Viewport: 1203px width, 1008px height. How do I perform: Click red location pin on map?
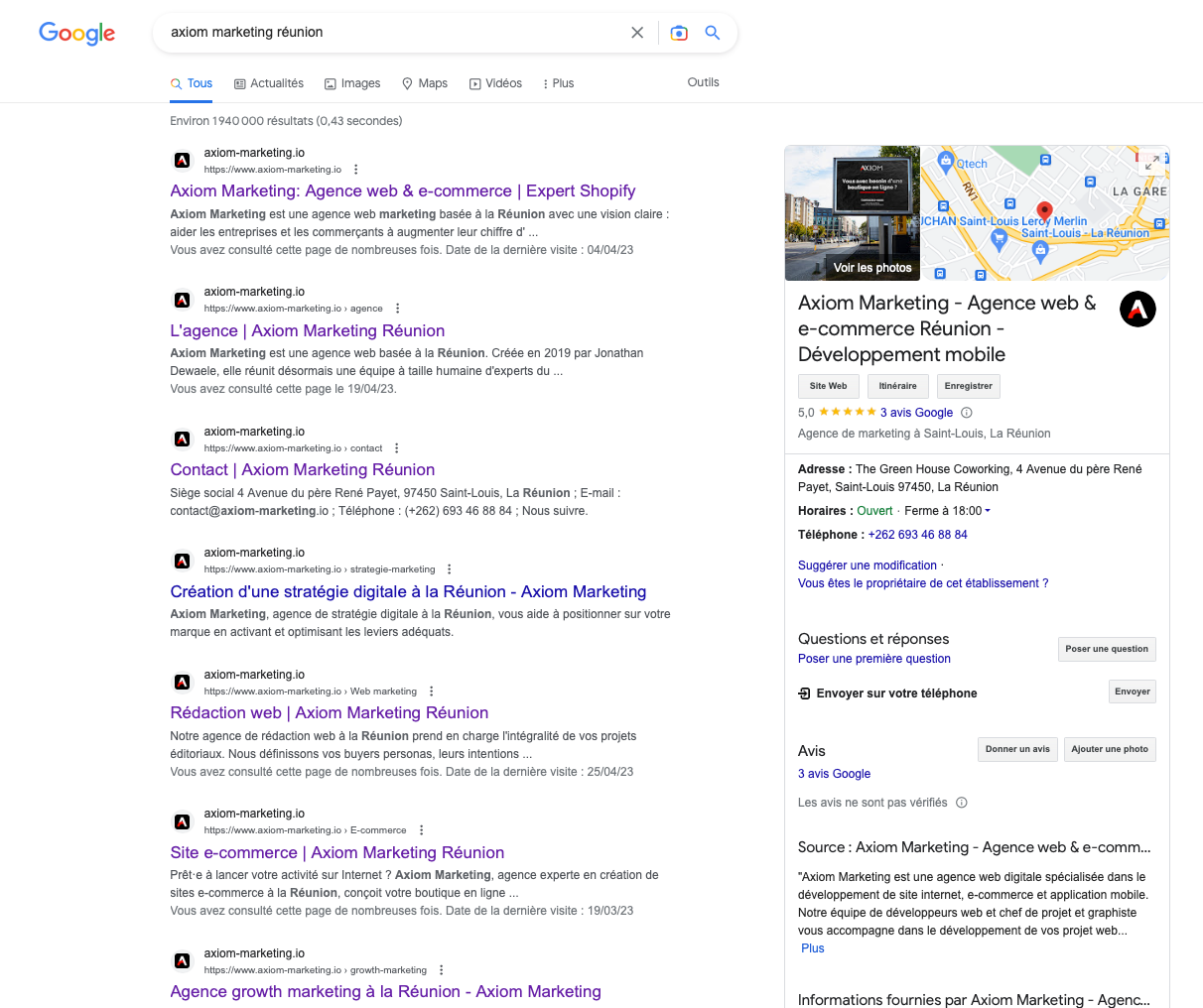tap(1044, 212)
